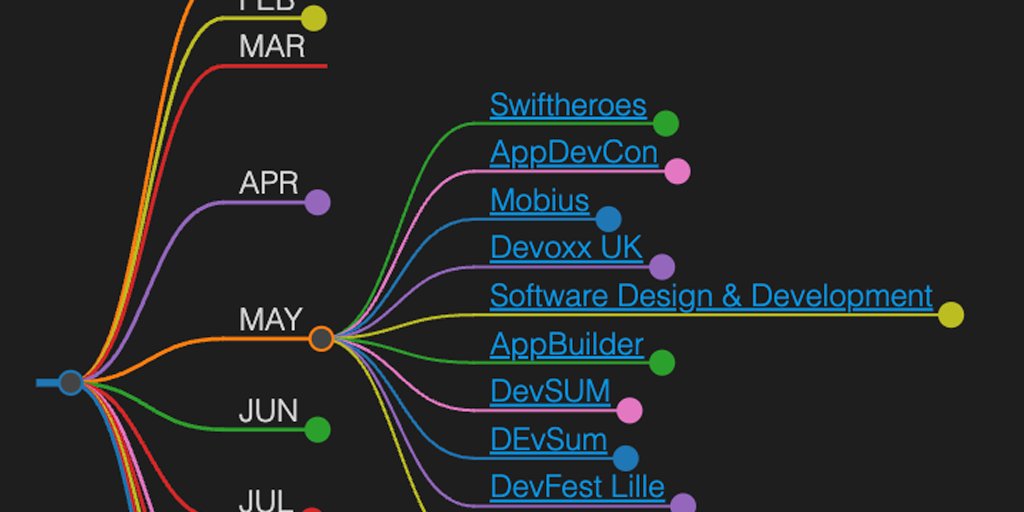
Task: Open the DevFest Lille link
Action: 577,487
